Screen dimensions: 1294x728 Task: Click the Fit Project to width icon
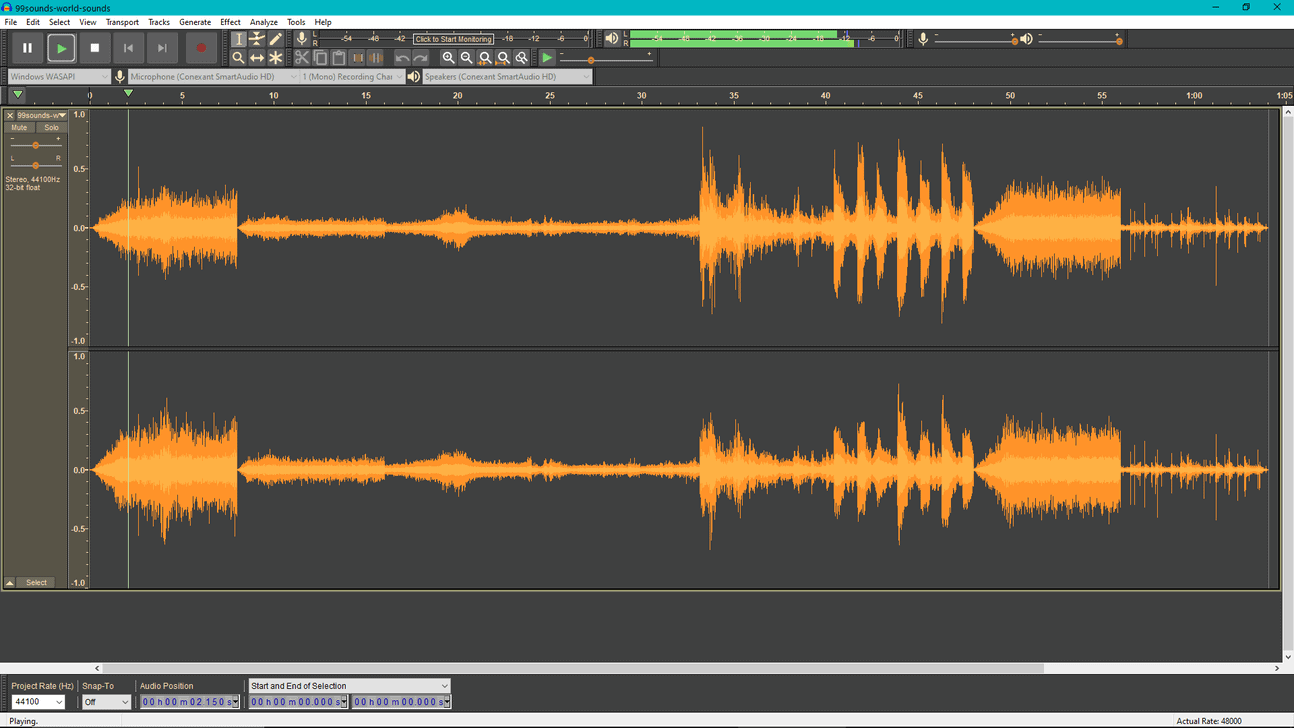point(503,58)
